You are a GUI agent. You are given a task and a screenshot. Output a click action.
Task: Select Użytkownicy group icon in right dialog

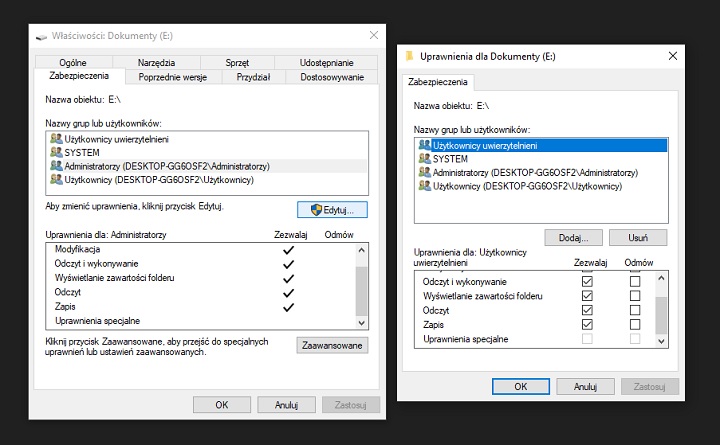click(x=425, y=186)
